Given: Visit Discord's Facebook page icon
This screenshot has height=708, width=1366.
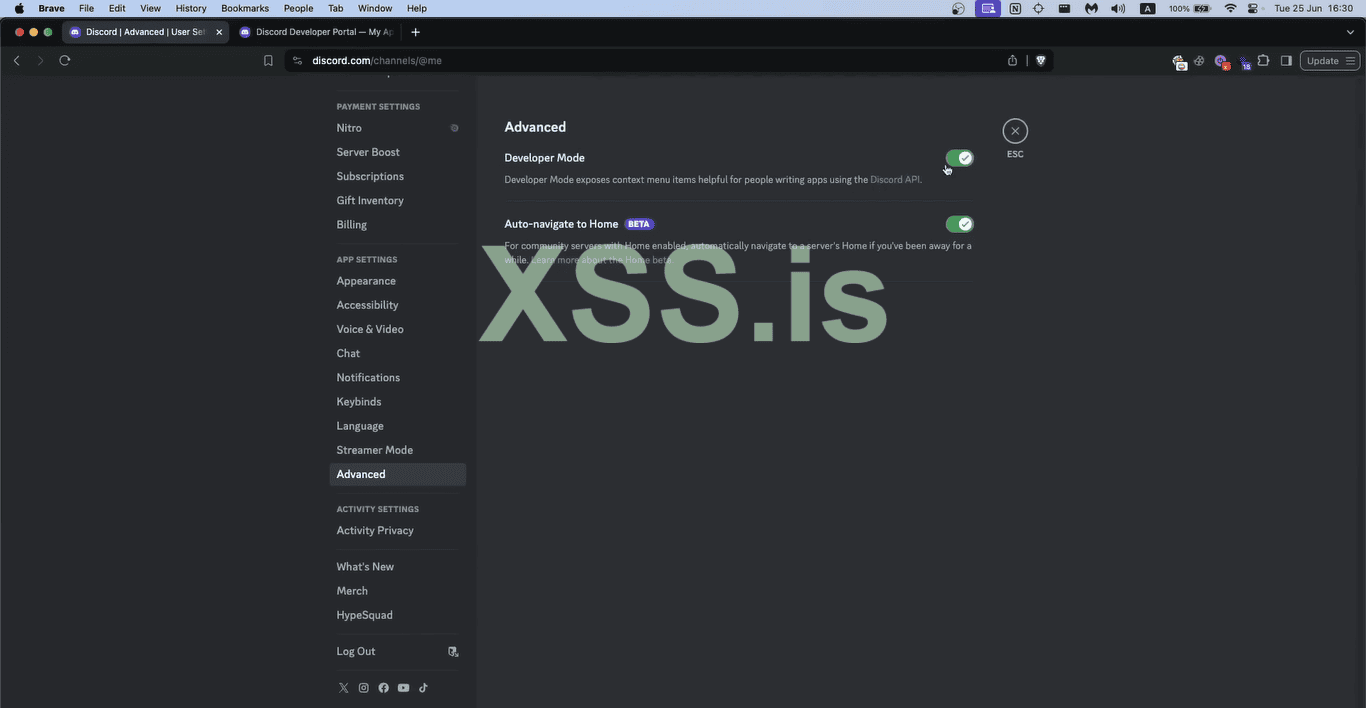Looking at the screenshot, I should click(x=383, y=687).
